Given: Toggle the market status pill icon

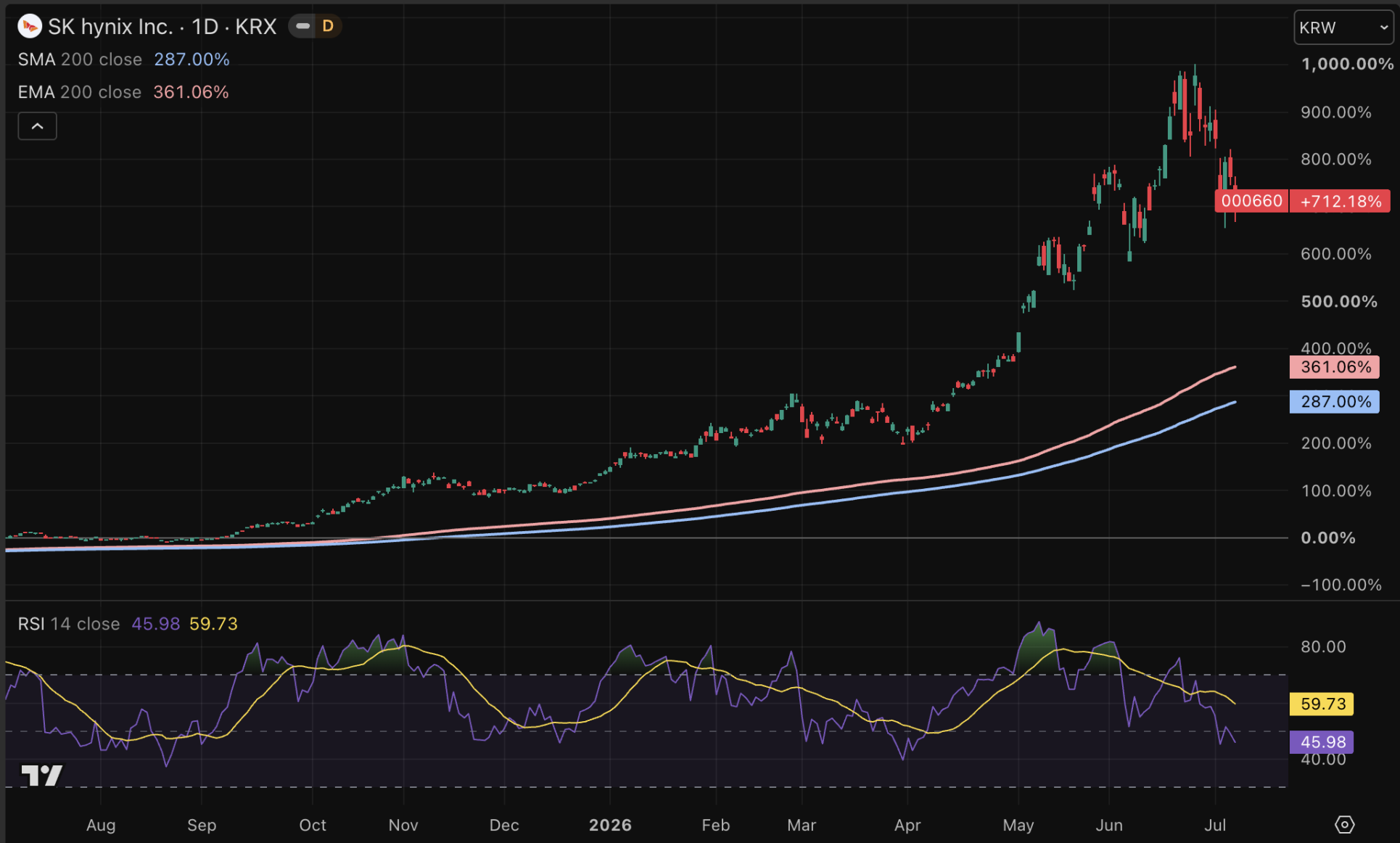Looking at the screenshot, I should coord(303,26).
